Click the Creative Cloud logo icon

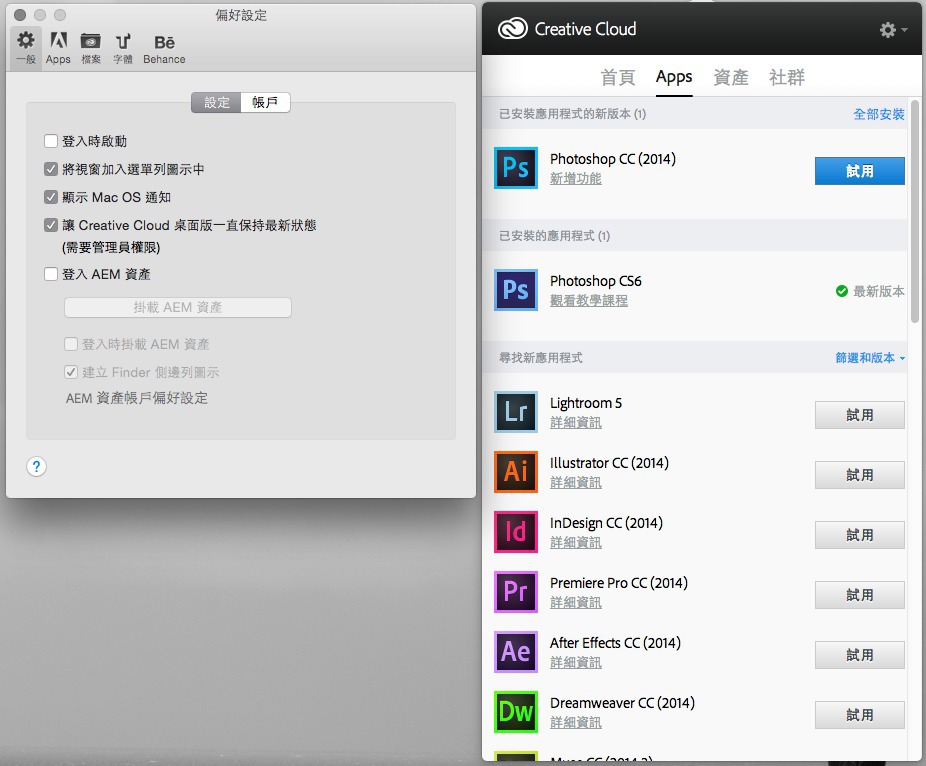pyautogui.click(x=512, y=28)
